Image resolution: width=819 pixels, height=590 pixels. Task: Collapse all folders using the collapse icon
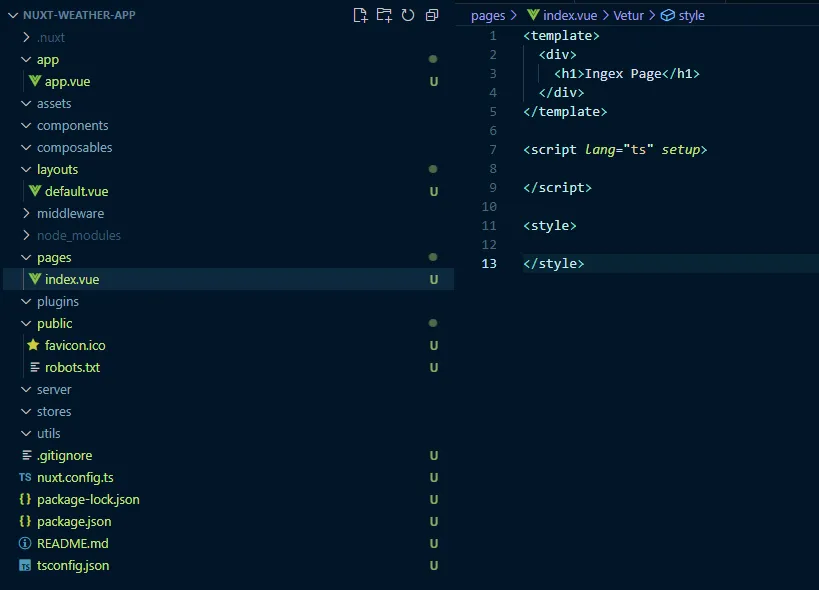coord(432,15)
